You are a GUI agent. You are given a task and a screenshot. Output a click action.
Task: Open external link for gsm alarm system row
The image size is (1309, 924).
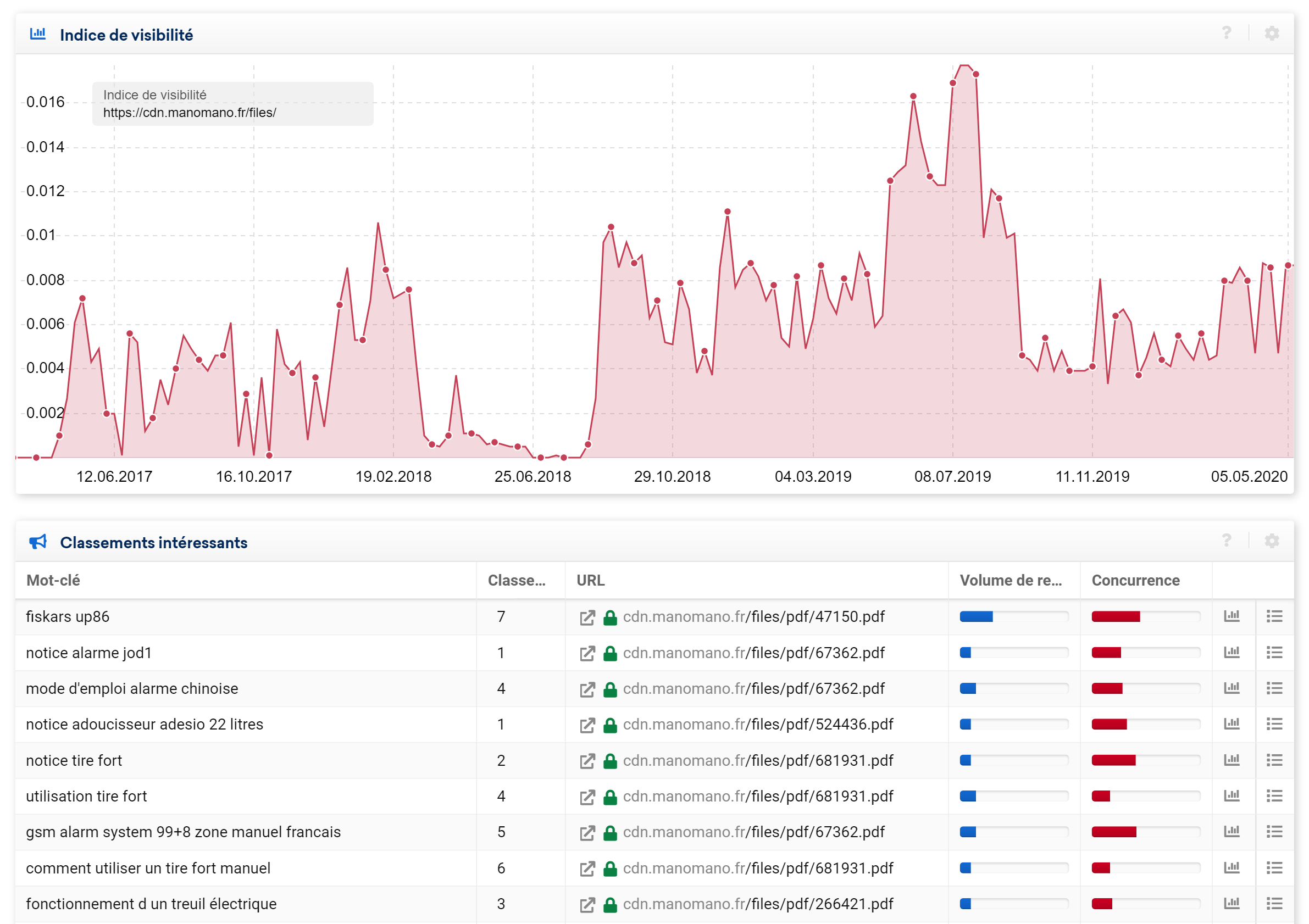(587, 833)
